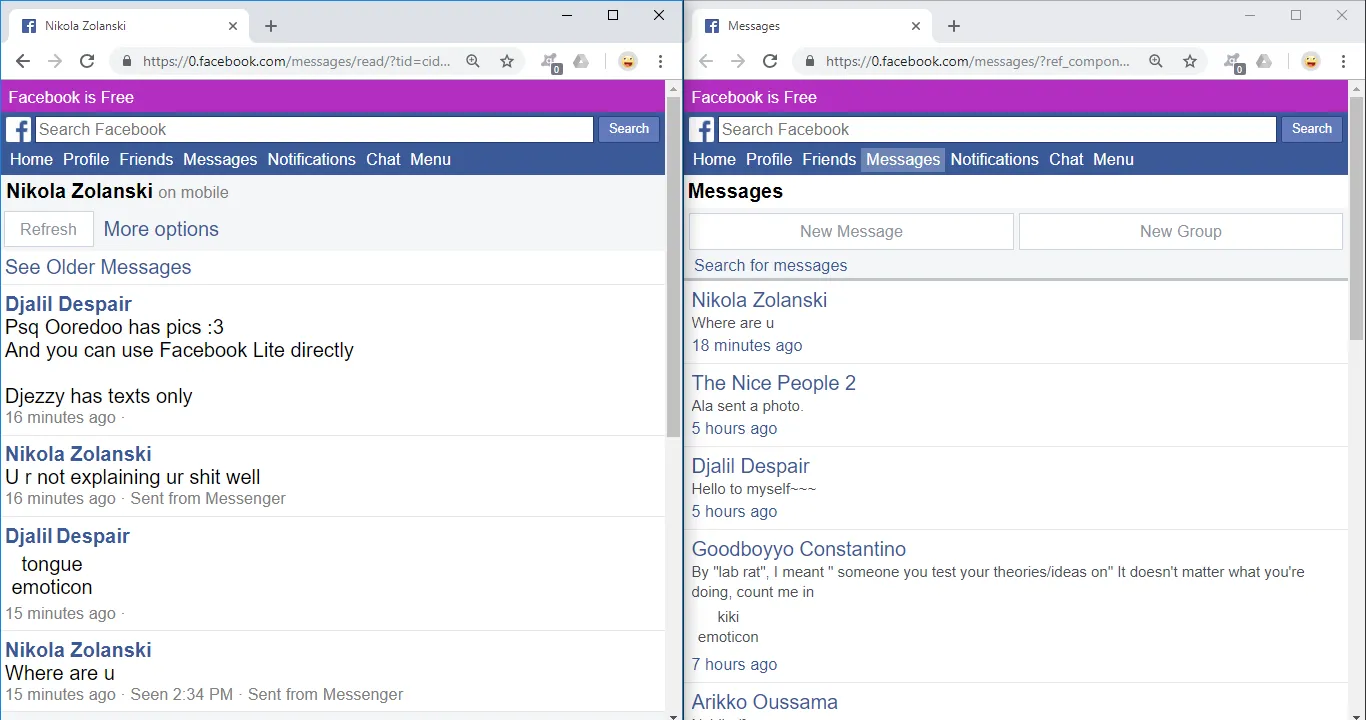Click New Message button
The height and width of the screenshot is (720, 1366).
tap(851, 231)
